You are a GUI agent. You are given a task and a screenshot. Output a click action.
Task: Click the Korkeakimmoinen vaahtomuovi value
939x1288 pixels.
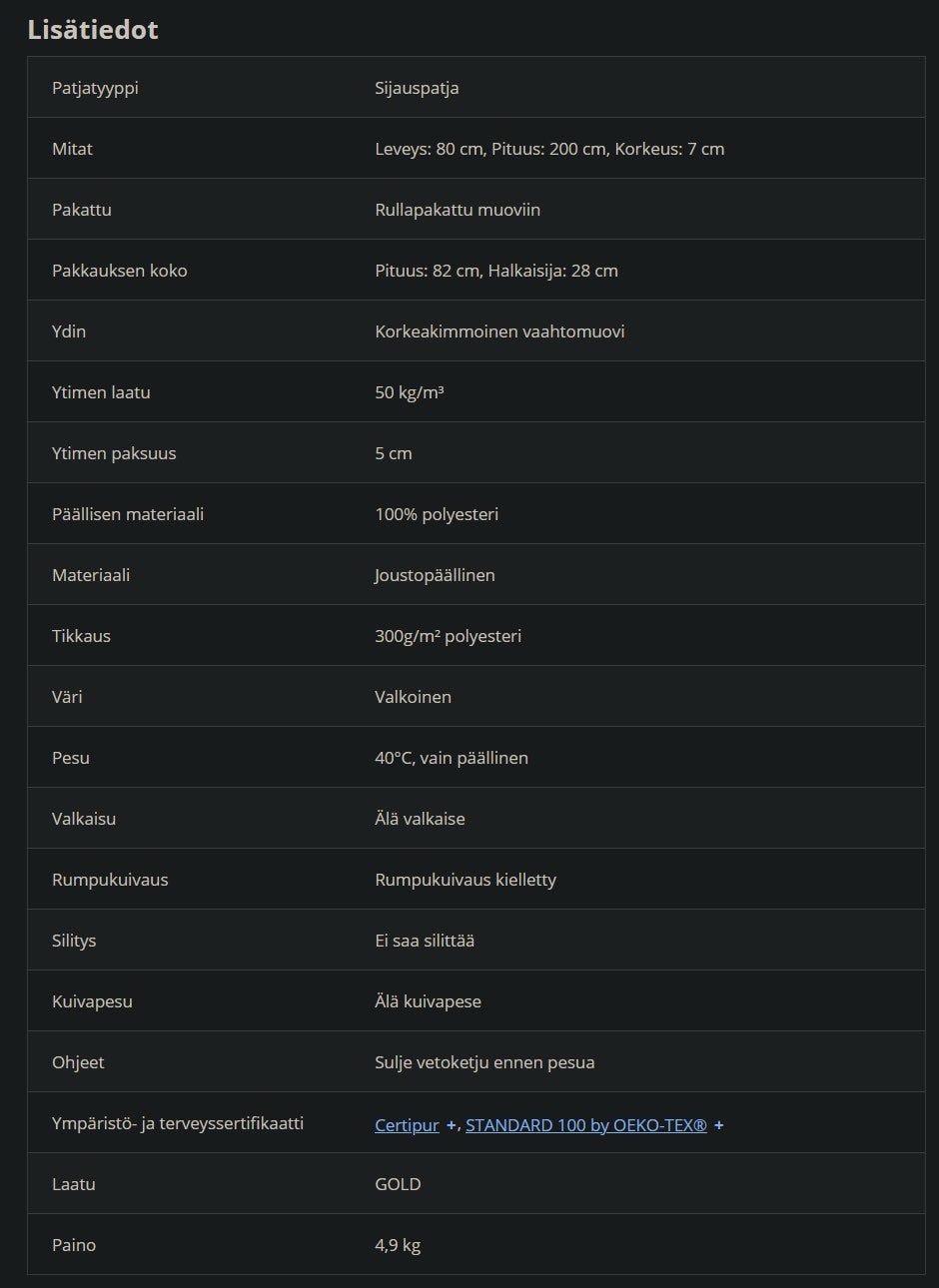499,331
